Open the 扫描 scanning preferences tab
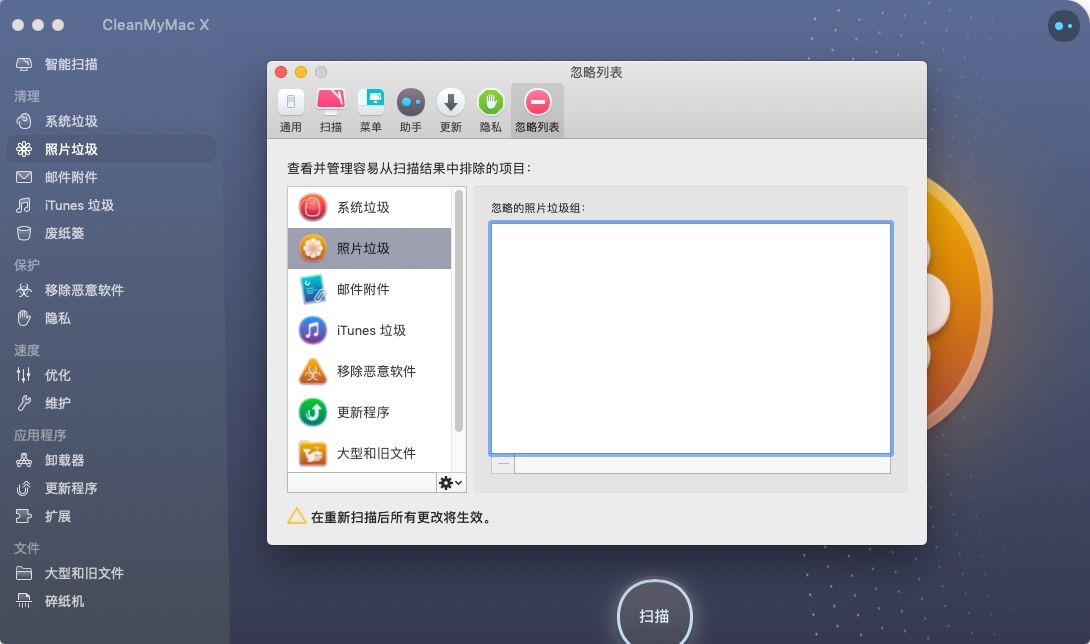Image resolution: width=1090 pixels, height=644 pixels. tap(331, 111)
